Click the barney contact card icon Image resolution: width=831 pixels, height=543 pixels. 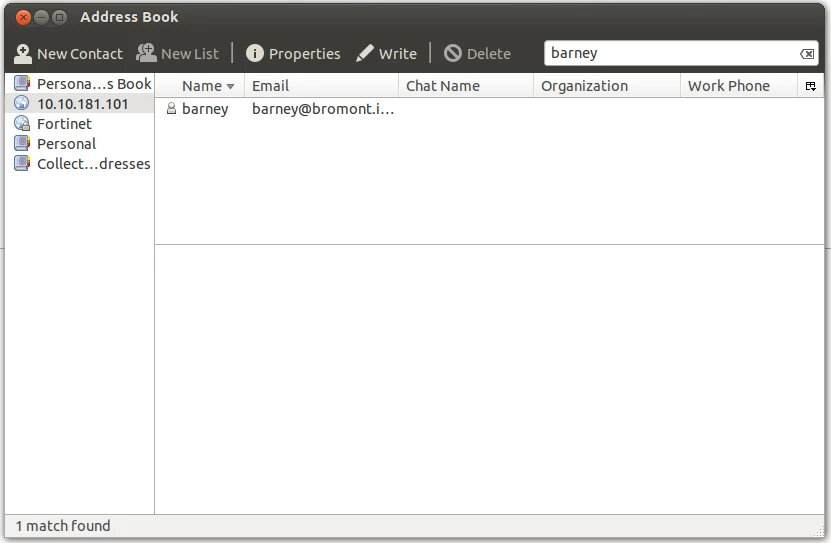(171, 109)
